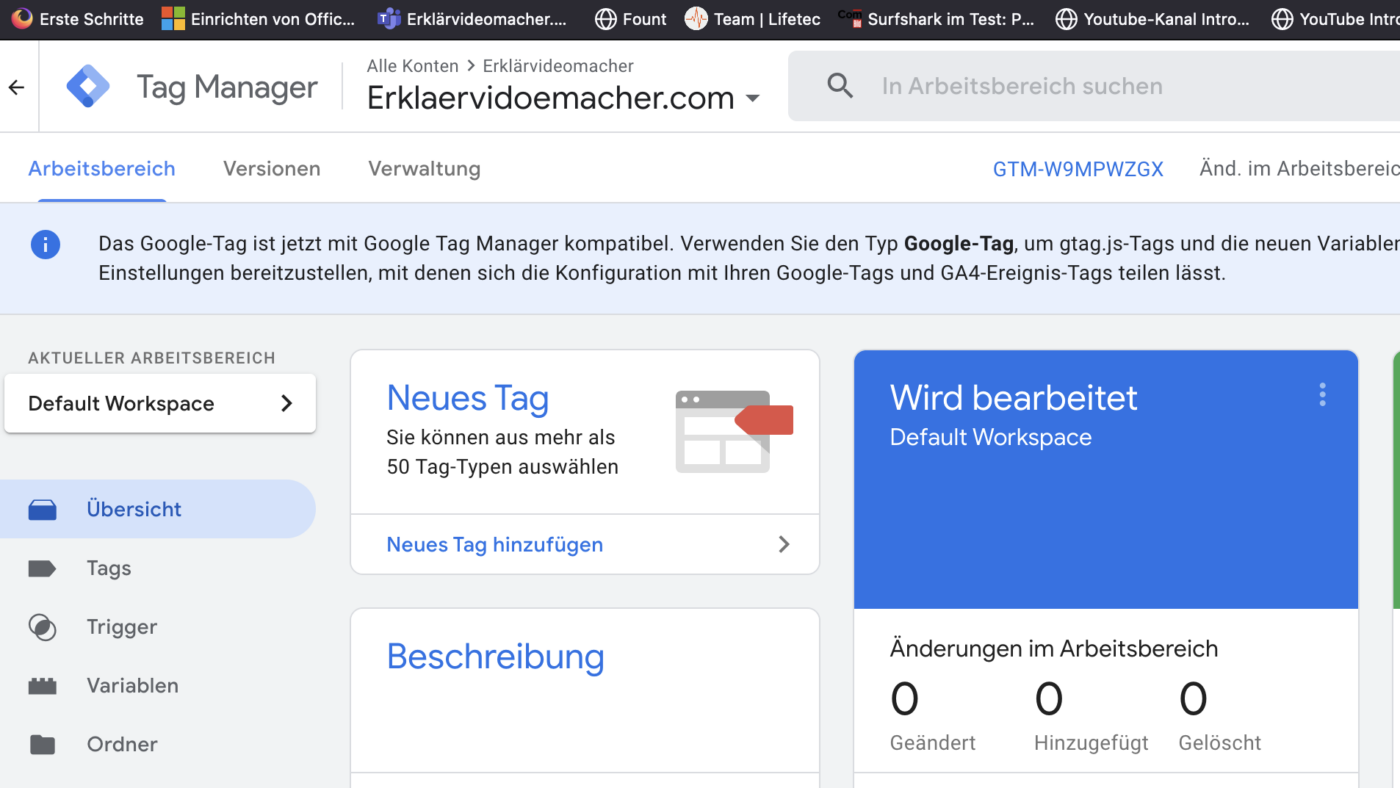Screen dimensions: 1400x788
Task: Click container ID GTM-W9MPWZGX link
Action: (1078, 169)
